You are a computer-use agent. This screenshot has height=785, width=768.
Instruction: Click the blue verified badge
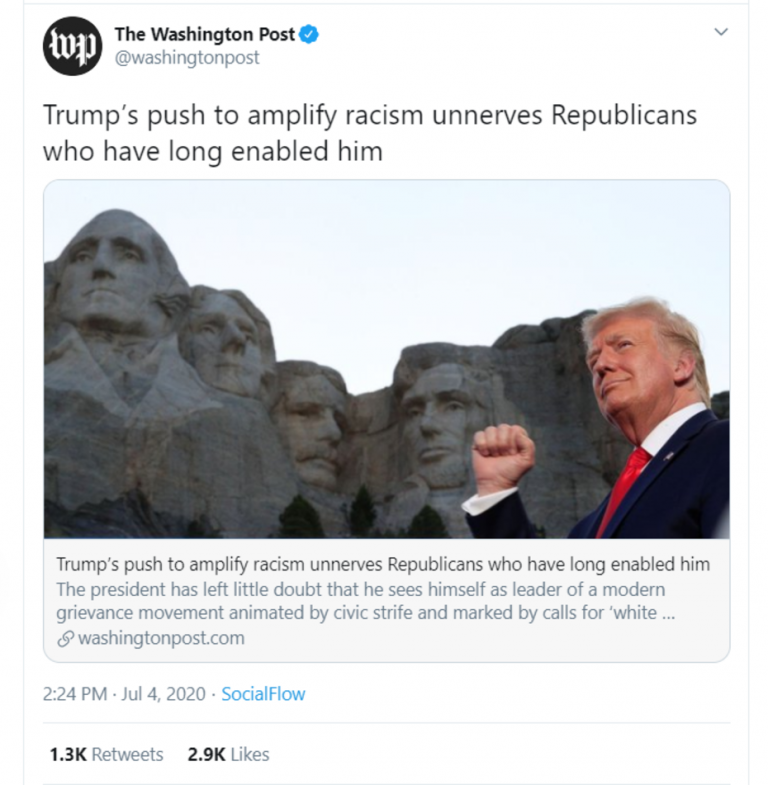(x=309, y=35)
